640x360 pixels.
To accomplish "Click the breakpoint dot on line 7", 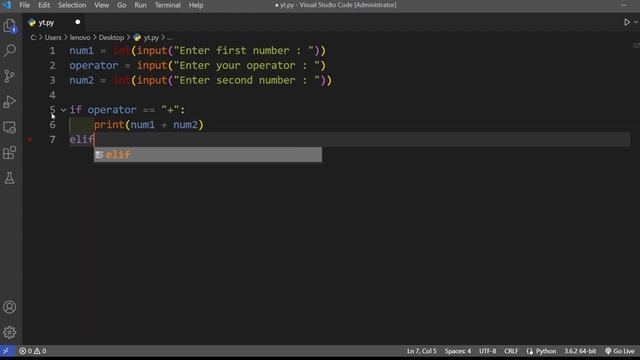I will point(29,140).
